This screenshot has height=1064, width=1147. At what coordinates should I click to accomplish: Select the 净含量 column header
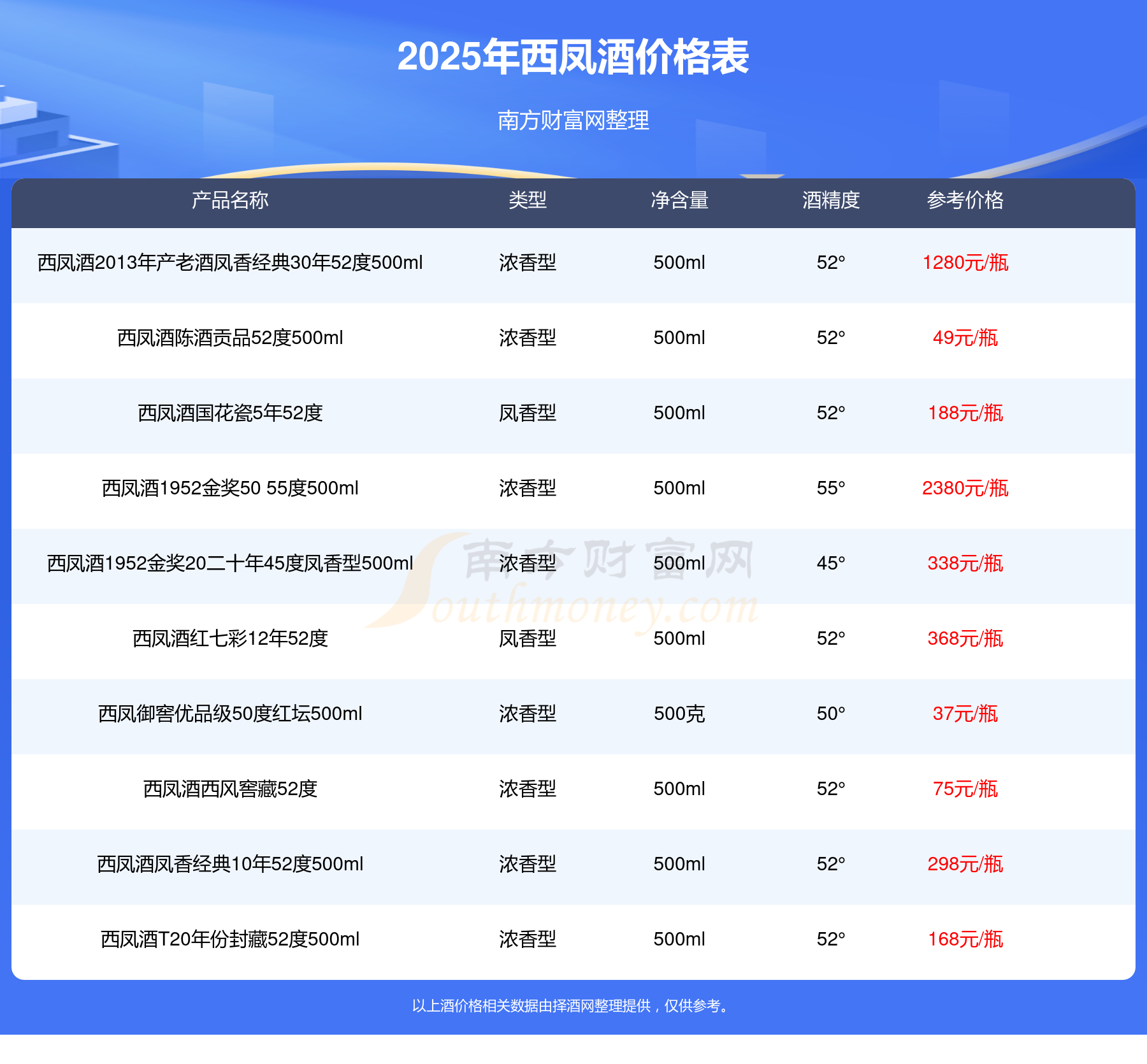coord(679,200)
